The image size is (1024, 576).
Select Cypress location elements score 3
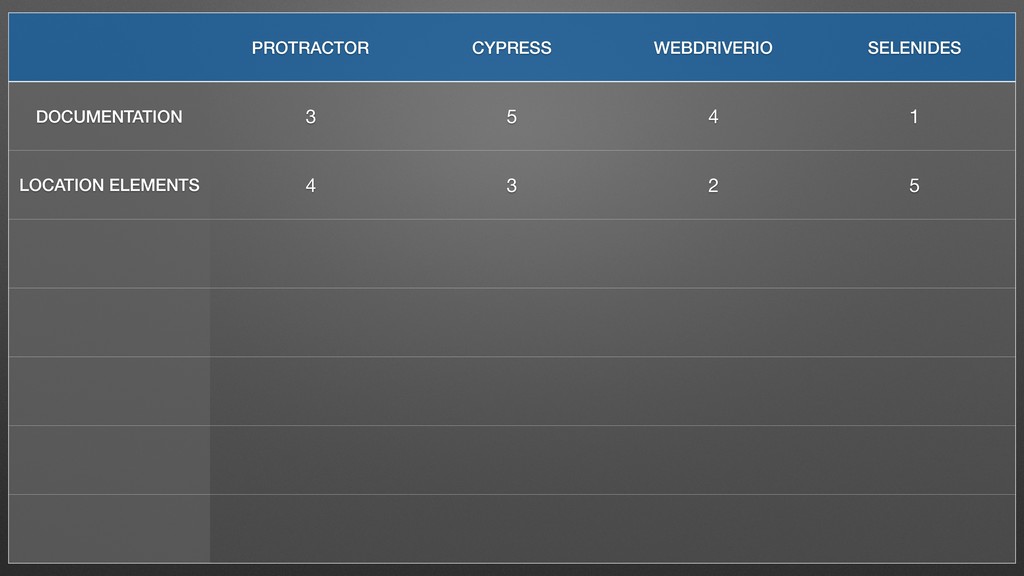511,185
